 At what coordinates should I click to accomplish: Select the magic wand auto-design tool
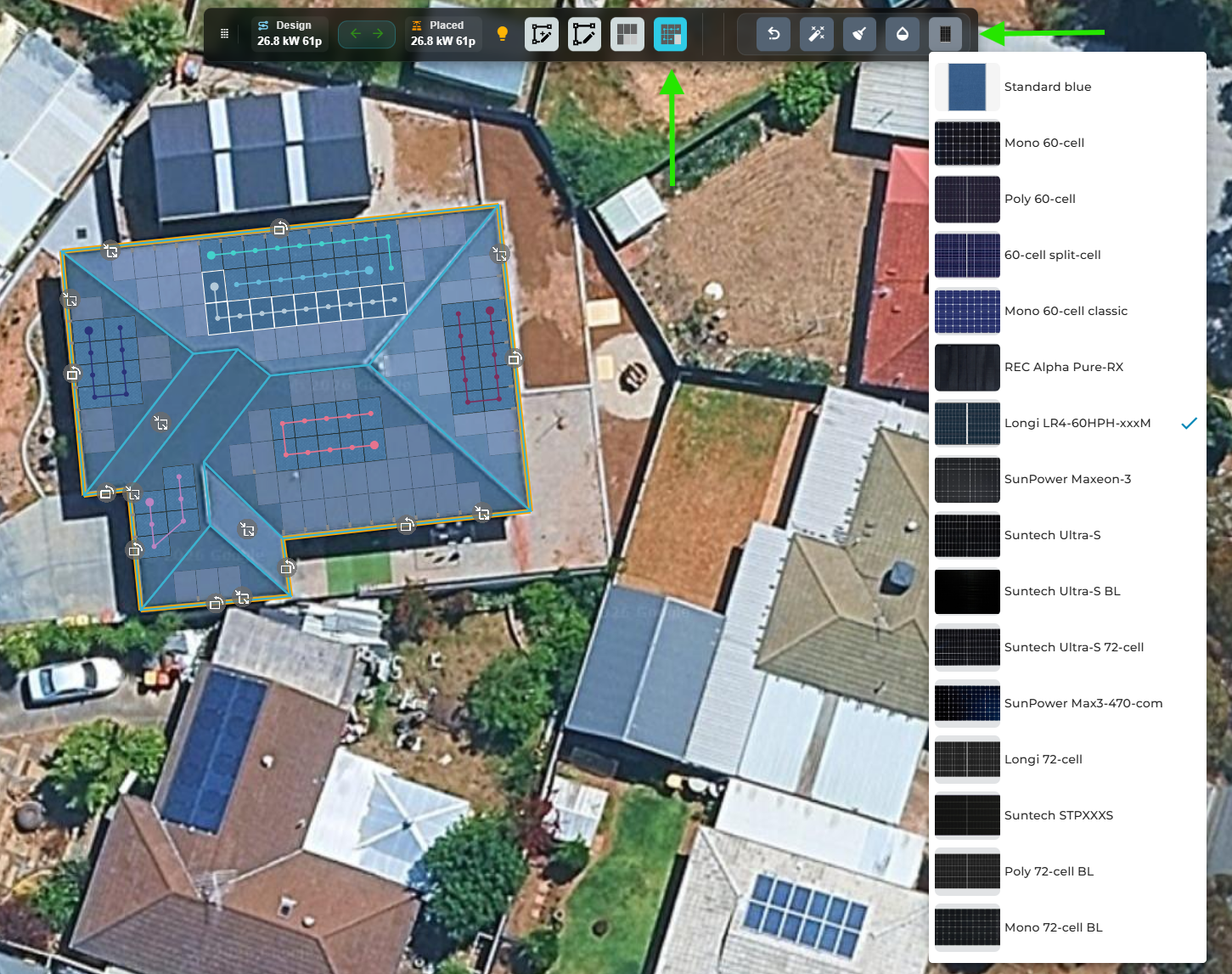pos(816,34)
